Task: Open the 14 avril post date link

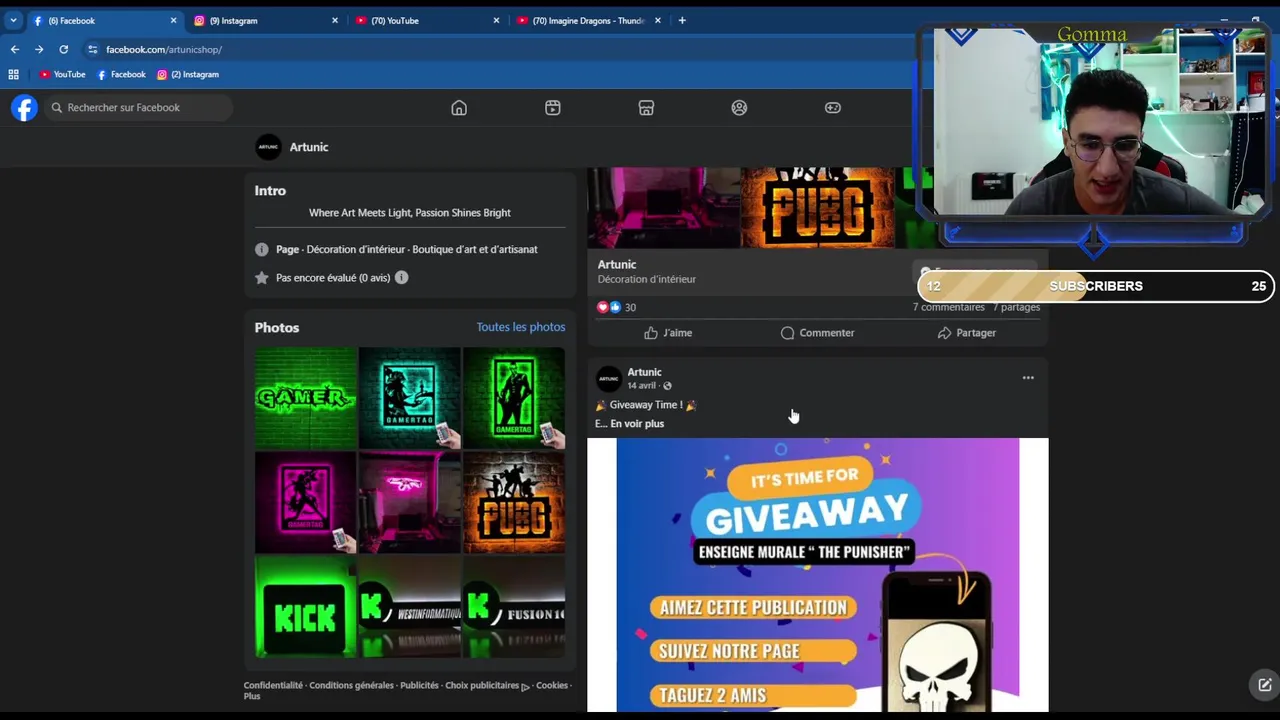Action: [x=641, y=386]
